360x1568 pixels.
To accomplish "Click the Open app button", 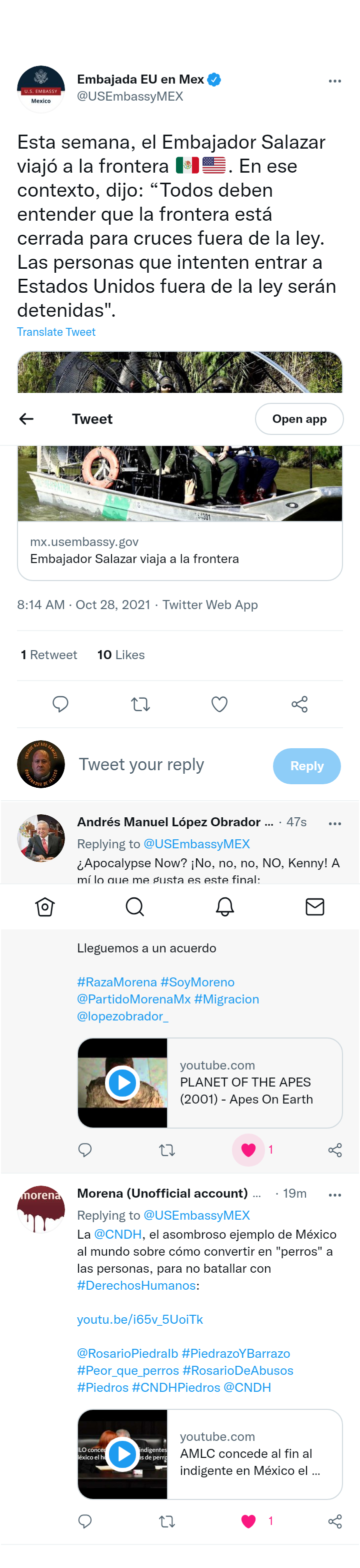I will coord(299,419).
